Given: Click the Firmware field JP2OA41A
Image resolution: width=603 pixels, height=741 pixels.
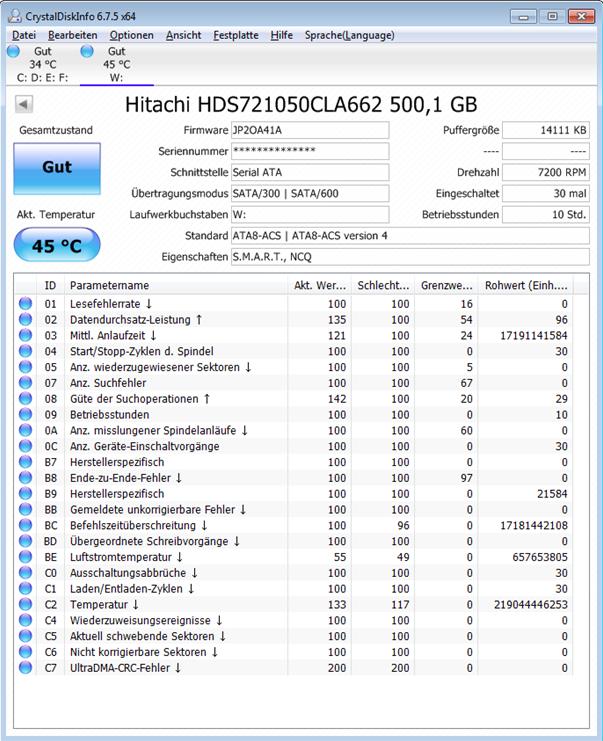Looking at the screenshot, I should click(x=310, y=130).
